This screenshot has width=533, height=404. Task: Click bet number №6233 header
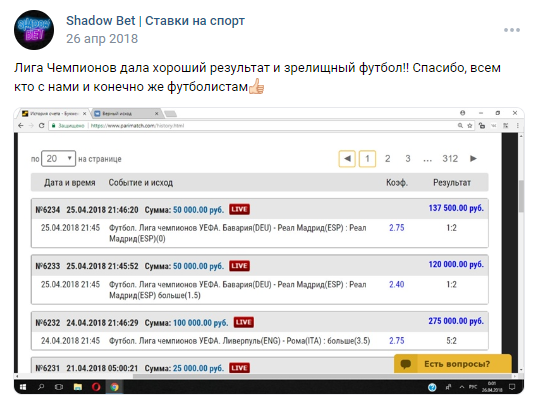pos(48,266)
